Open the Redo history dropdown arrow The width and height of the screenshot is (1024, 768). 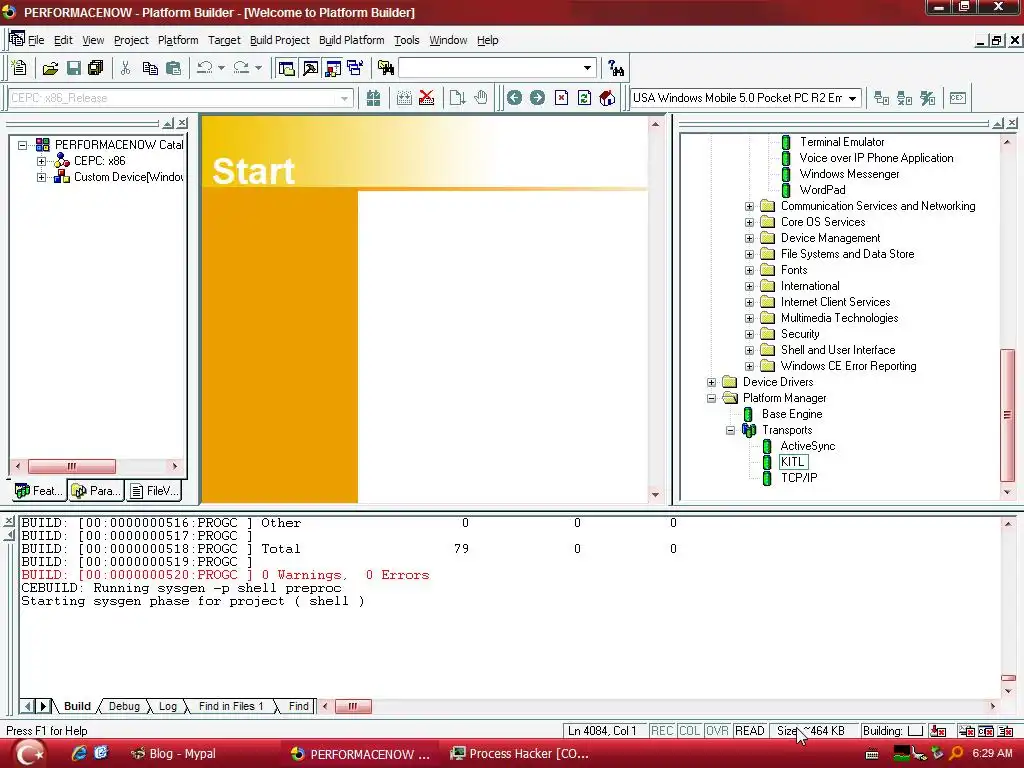[x=258, y=68]
